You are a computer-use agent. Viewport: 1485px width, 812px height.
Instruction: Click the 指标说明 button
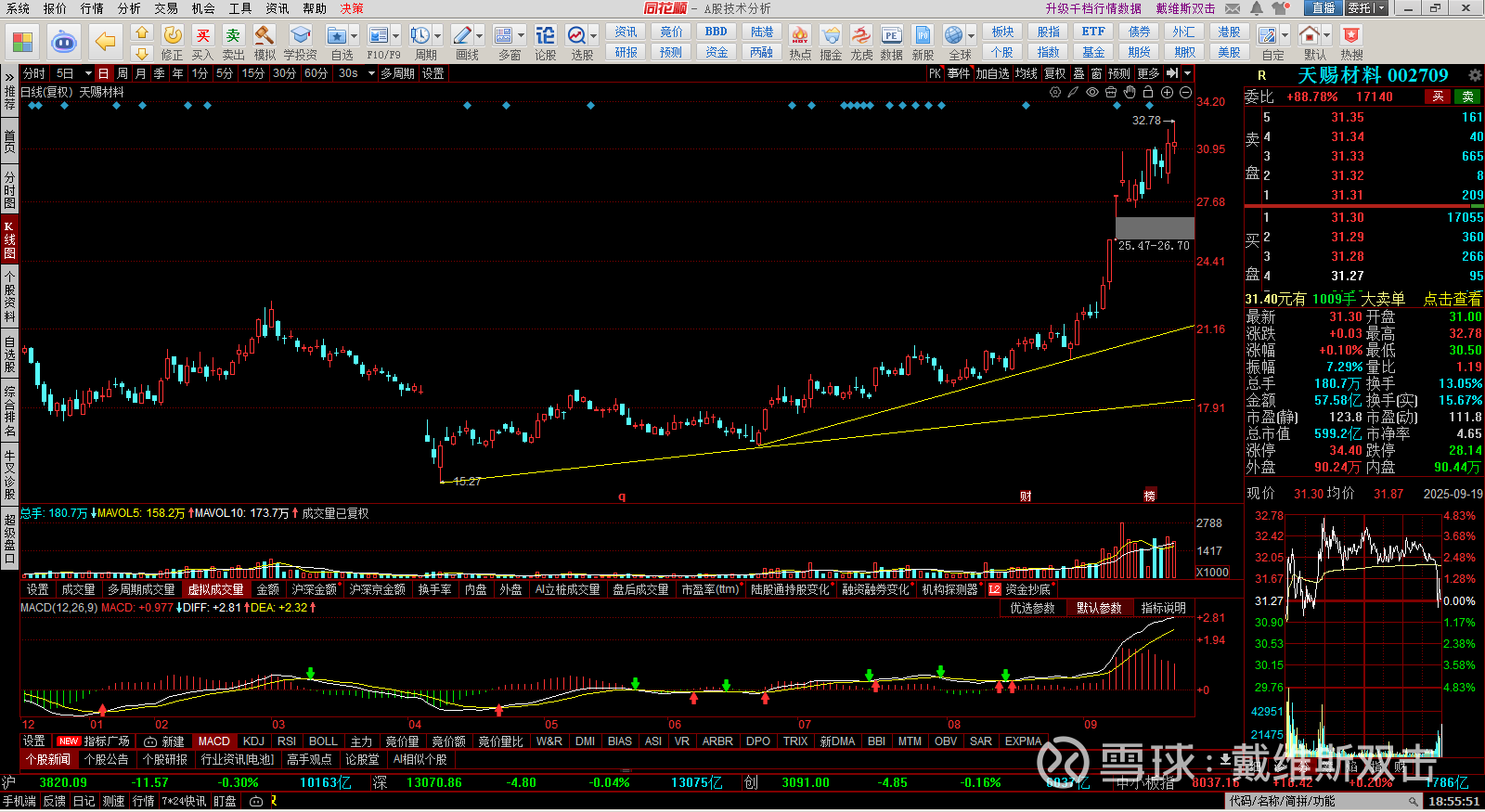pyautogui.click(x=1164, y=608)
